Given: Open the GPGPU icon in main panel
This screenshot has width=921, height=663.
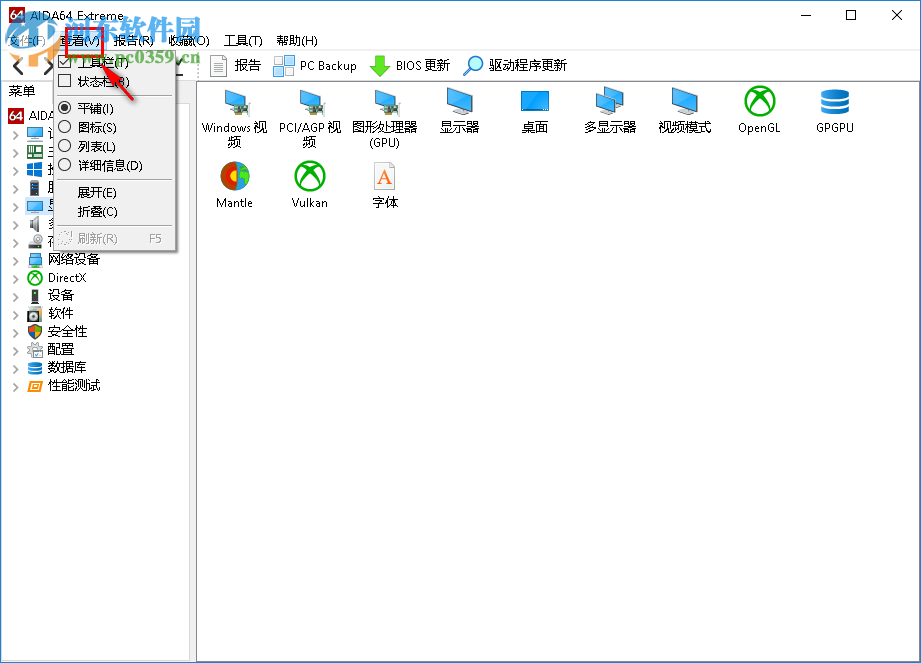Looking at the screenshot, I should click(x=833, y=110).
